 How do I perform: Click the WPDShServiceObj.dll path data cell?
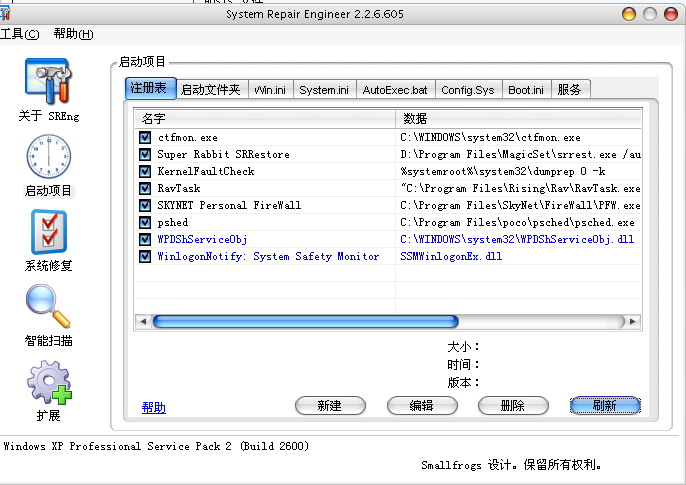tap(517, 240)
